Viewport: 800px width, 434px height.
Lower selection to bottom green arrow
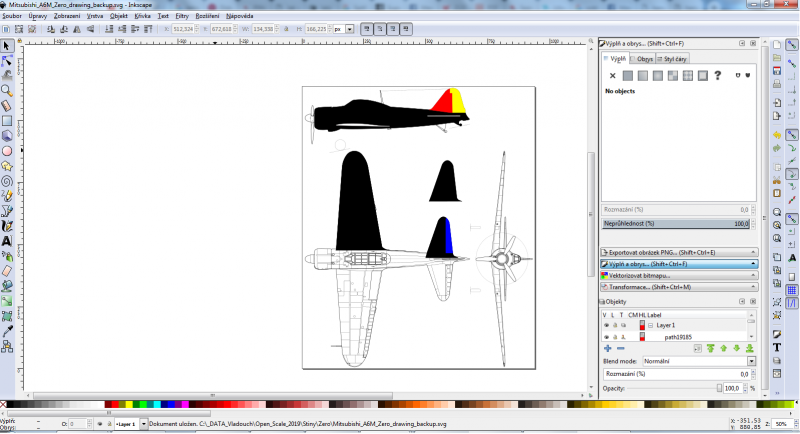(749, 348)
